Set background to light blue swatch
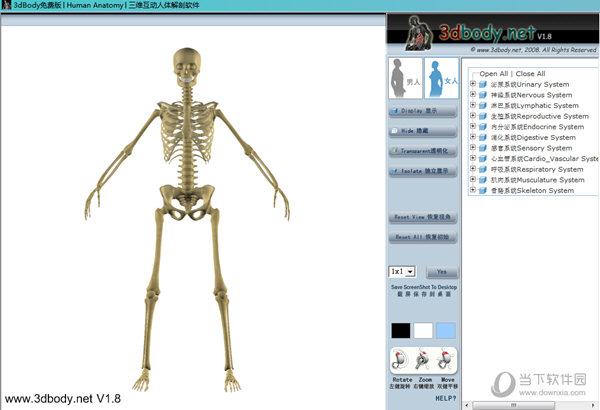This screenshot has width=600, height=410. pyautogui.click(x=446, y=330)
